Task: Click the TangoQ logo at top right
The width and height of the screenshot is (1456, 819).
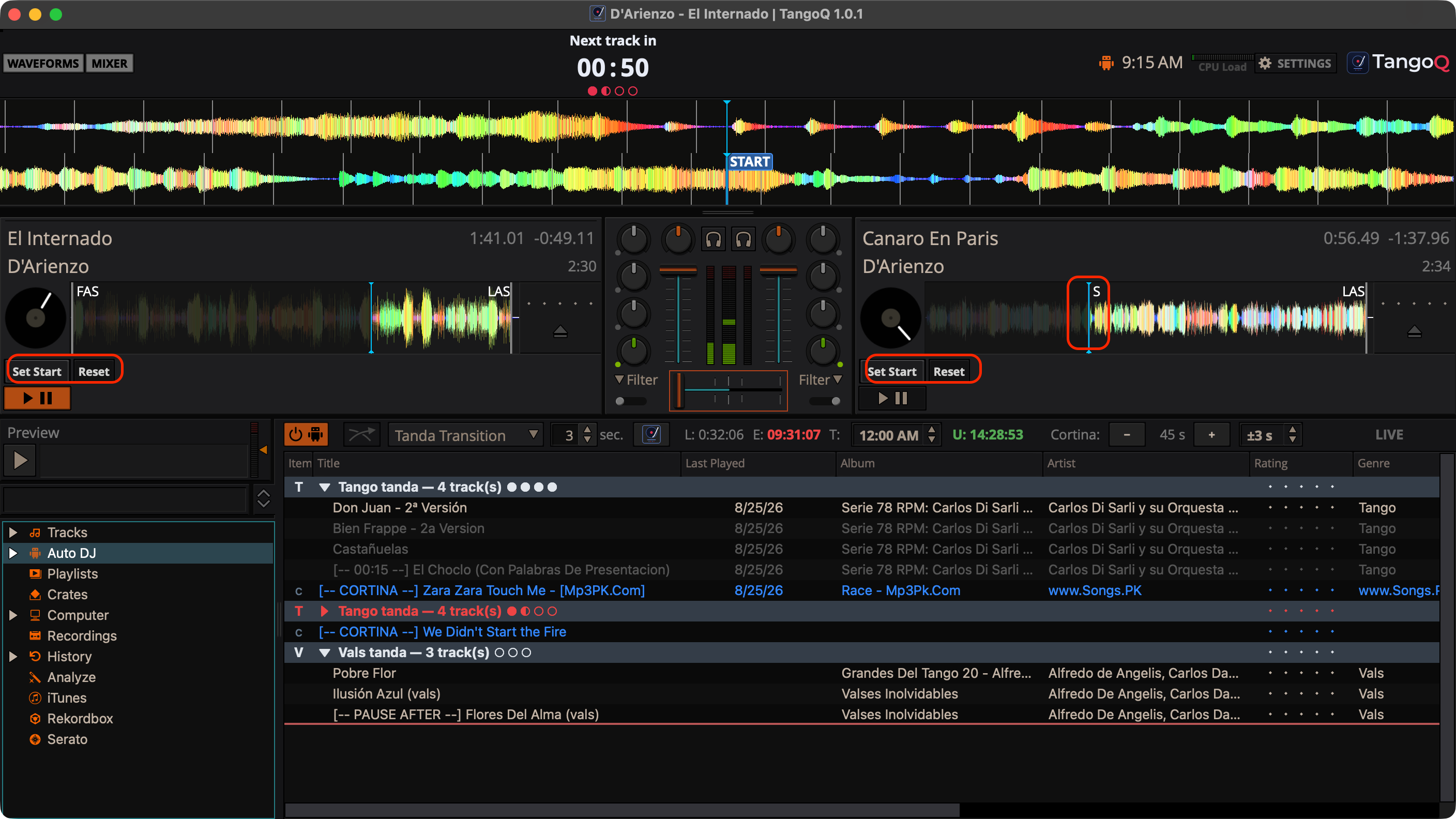Action: 1398,62
